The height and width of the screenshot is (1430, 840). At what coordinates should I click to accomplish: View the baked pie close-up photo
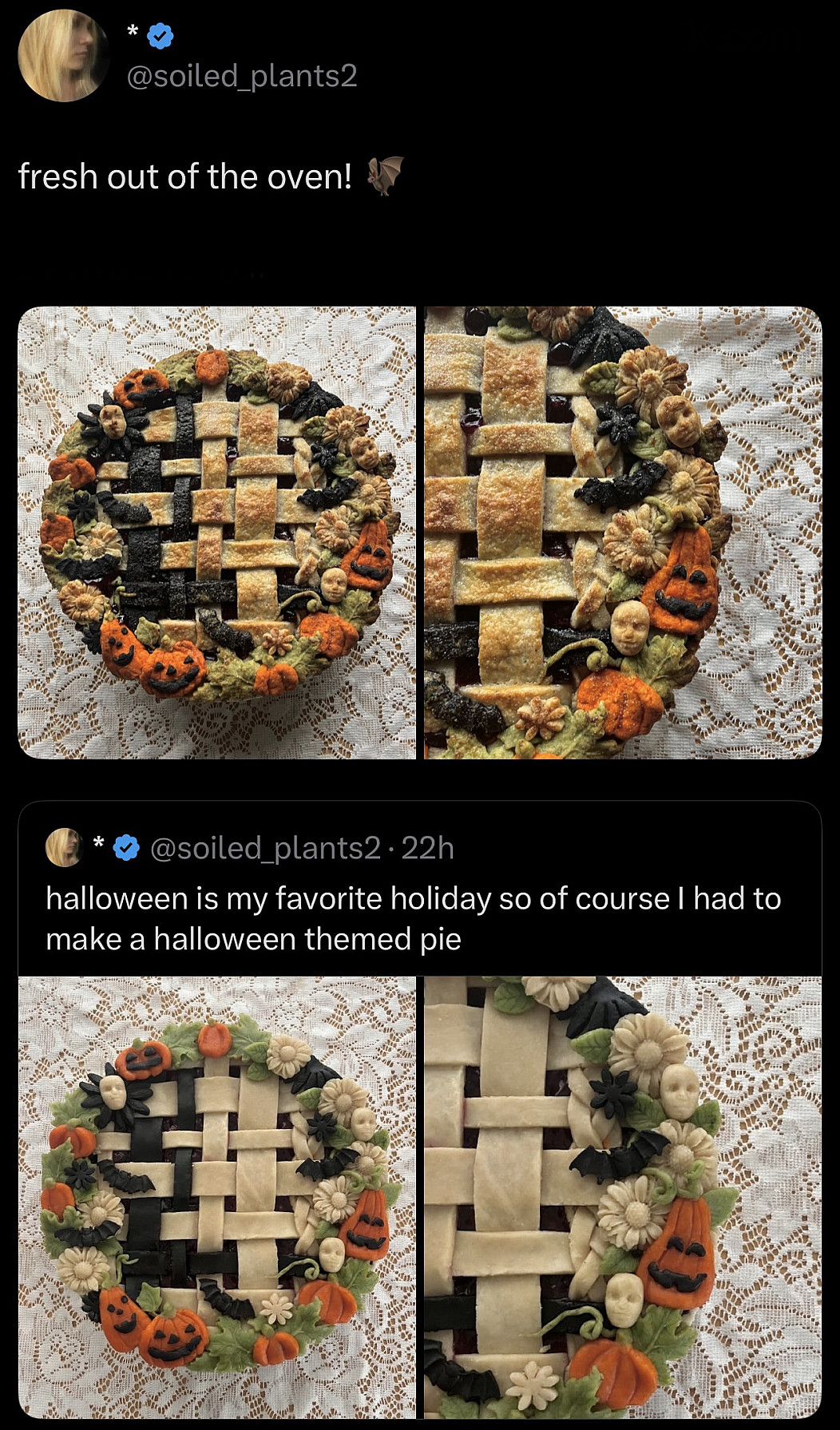pyautogui.click(x=623, y=533)
